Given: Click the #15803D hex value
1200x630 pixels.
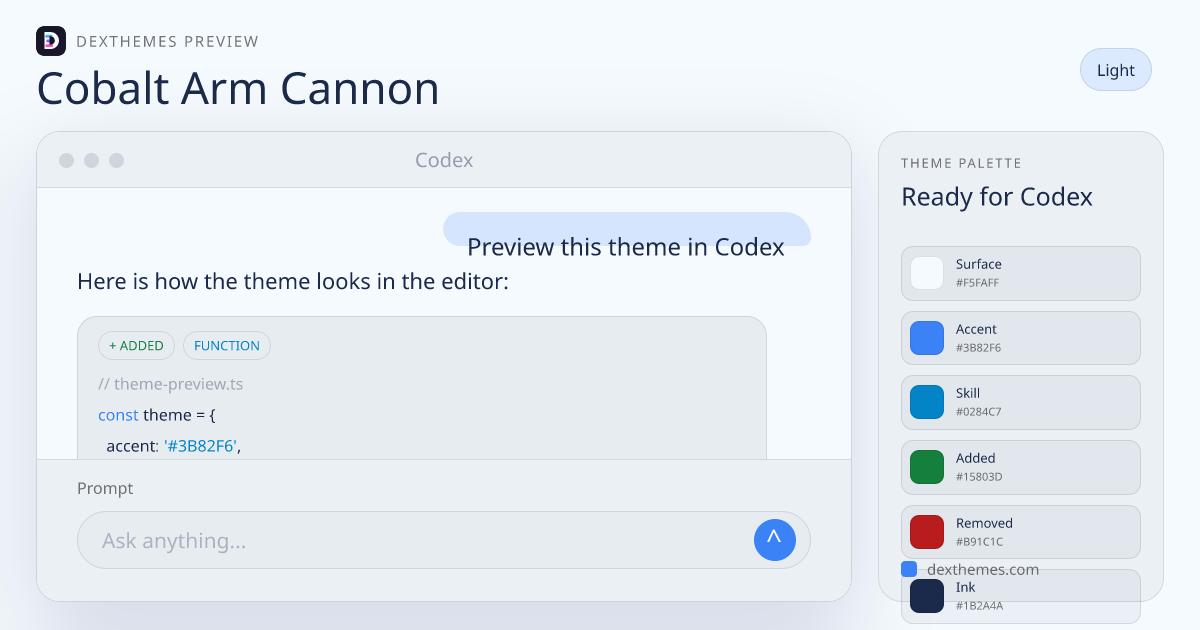Looking at the screenshot, I should coord(979,477).
